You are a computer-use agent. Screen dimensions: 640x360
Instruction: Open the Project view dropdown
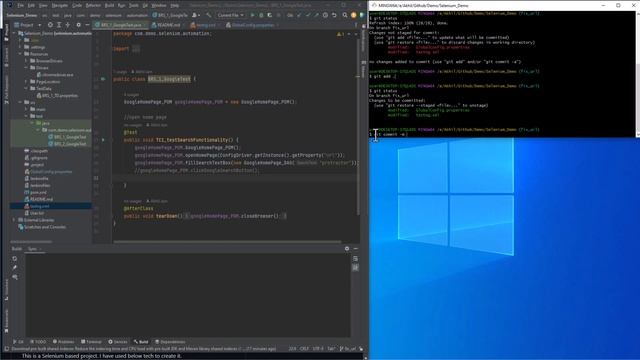click(x=28, y=25)
